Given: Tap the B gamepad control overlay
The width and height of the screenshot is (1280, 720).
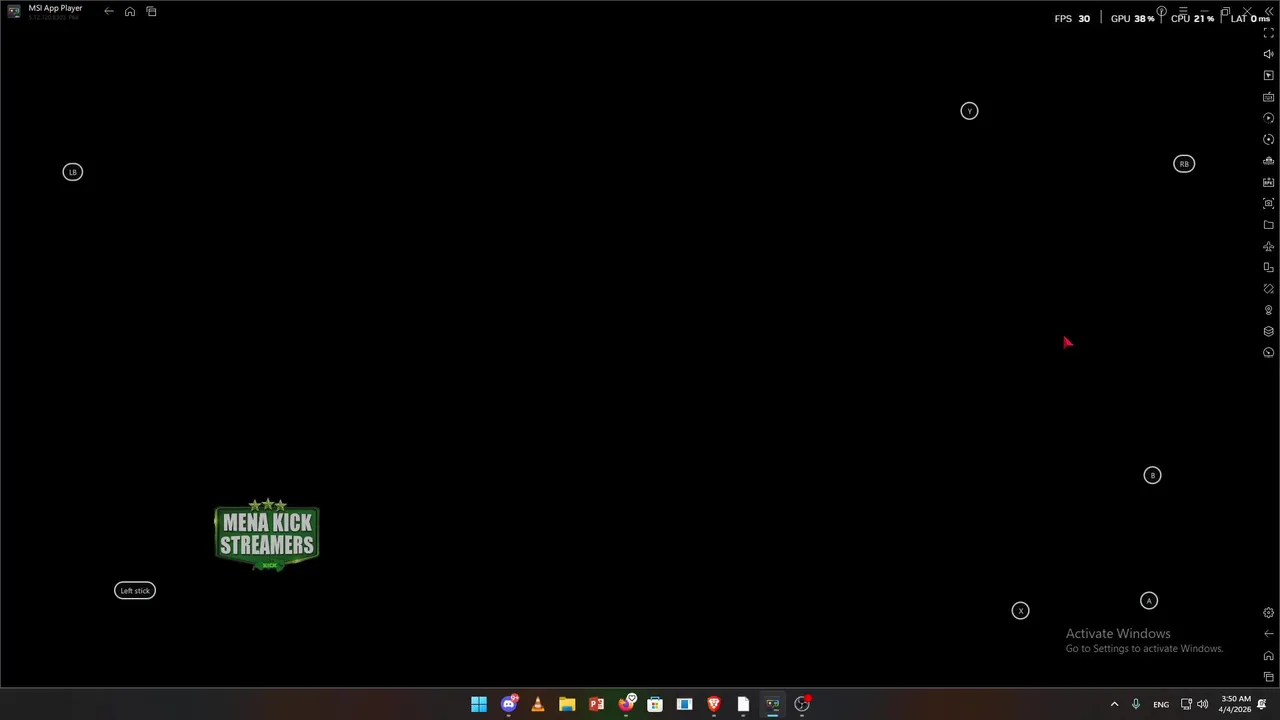Looking at the screenshot, I should coord(1152,475).
